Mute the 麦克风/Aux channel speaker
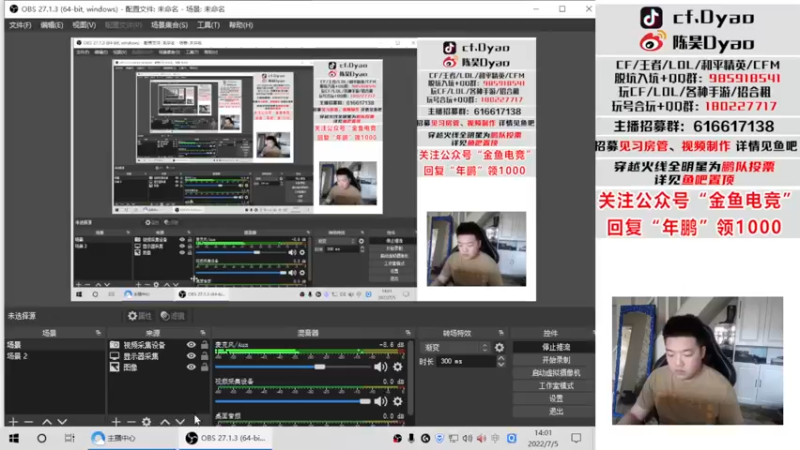Screen dimensions: 800x450 pos(380,366)
